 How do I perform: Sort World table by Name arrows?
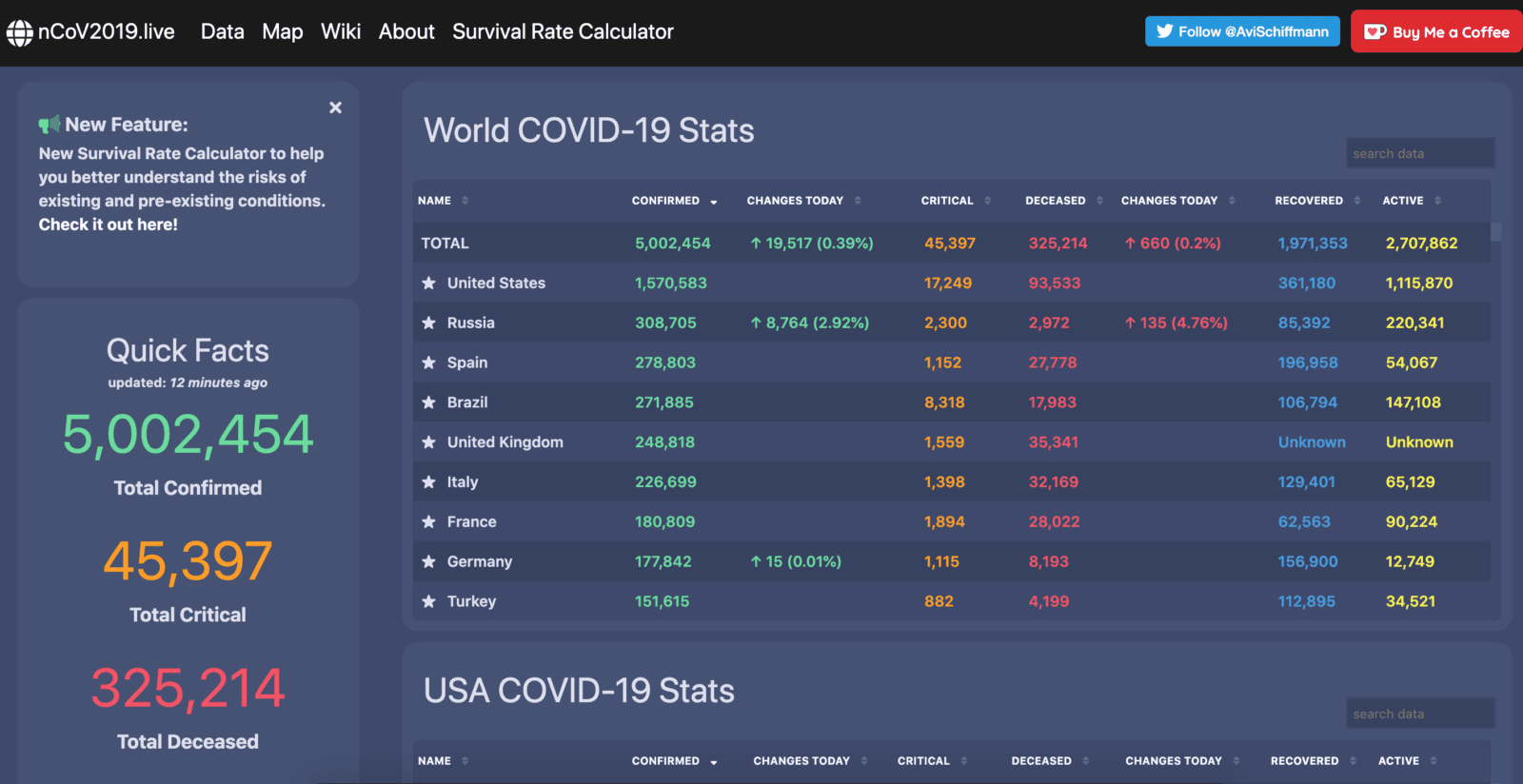click(x=465, y=201)
